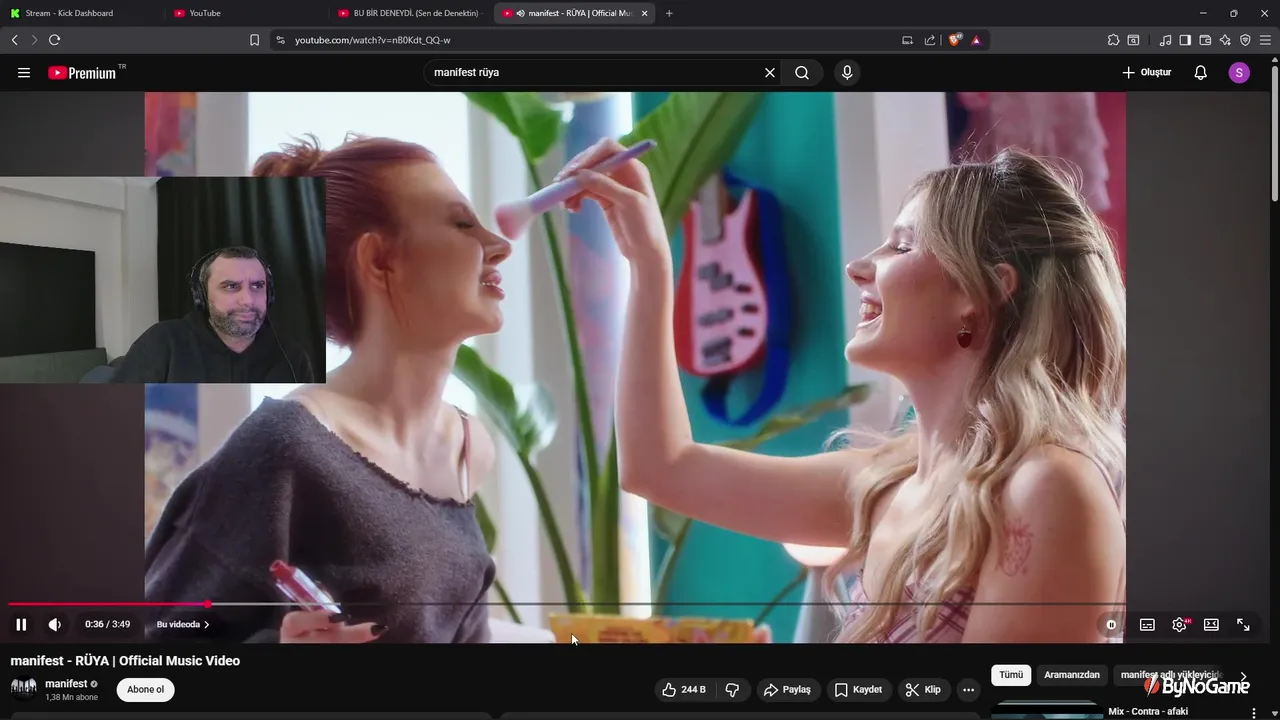
Task: Share this page from the address bar
Action: click(x=930, y=40)
